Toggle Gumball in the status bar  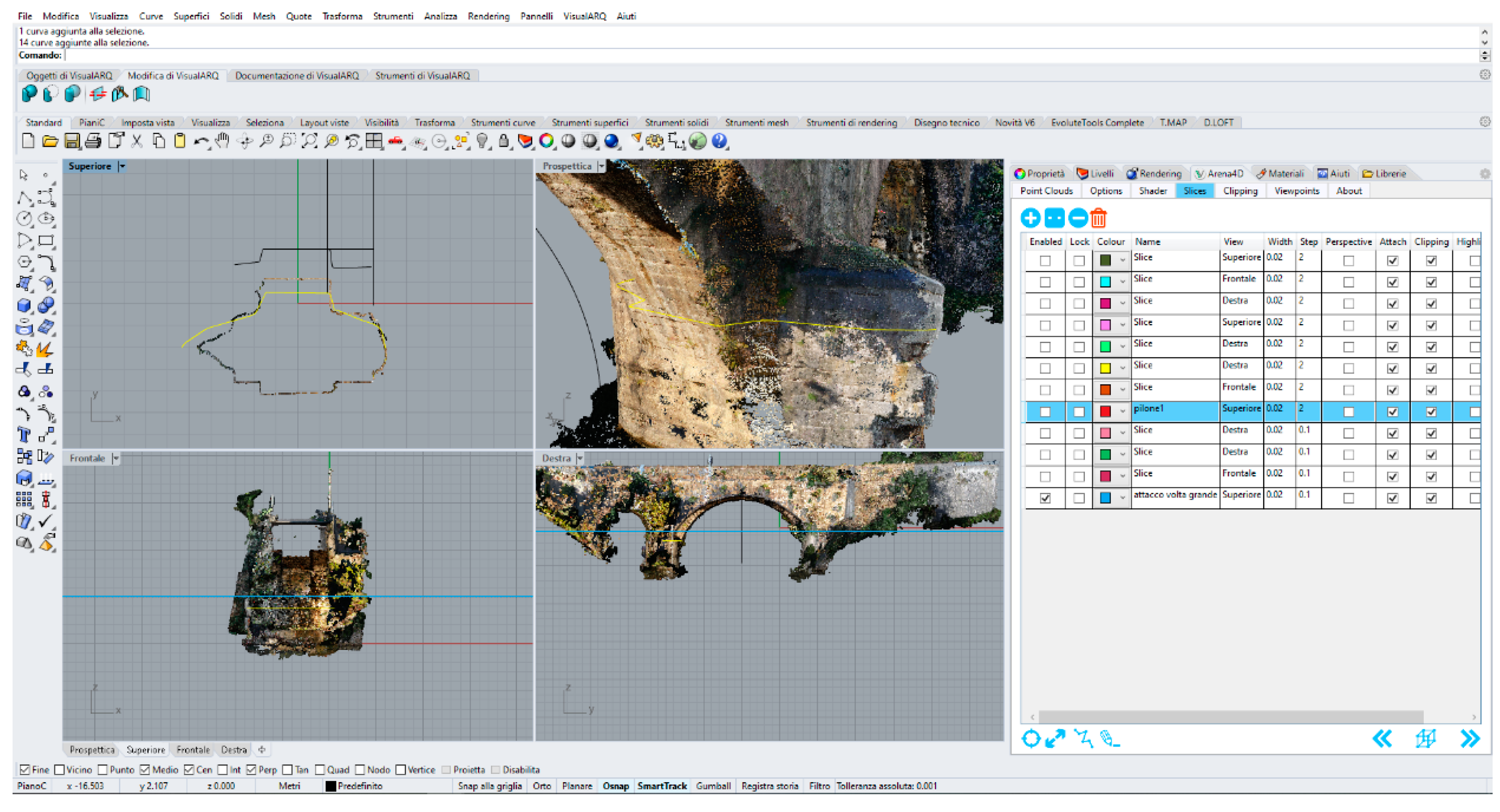pos(713,786)
